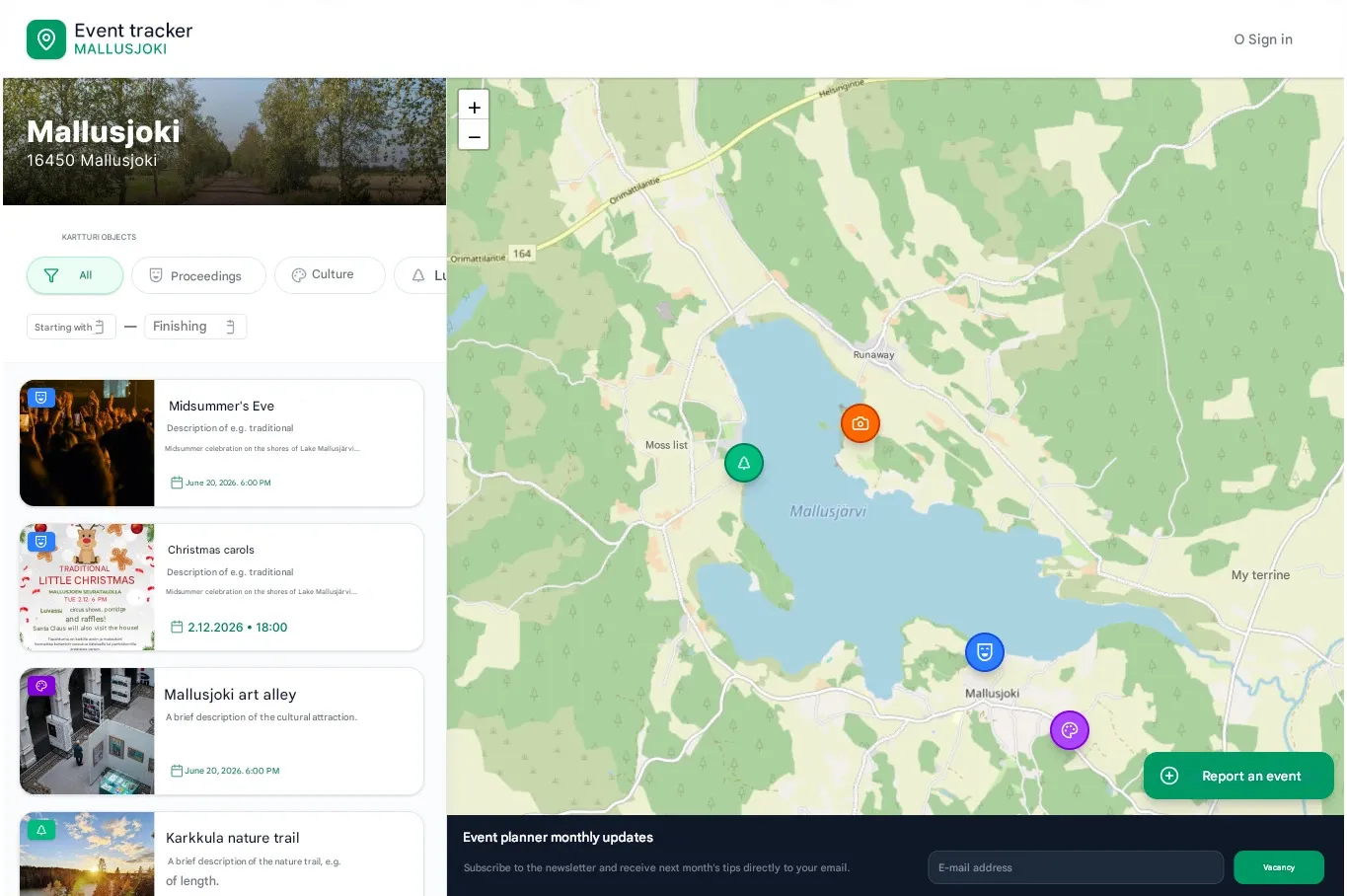The height and width of the screenshot is (896, 1347).
Task: Click the Sign in link
Action: click(1263, 39)
